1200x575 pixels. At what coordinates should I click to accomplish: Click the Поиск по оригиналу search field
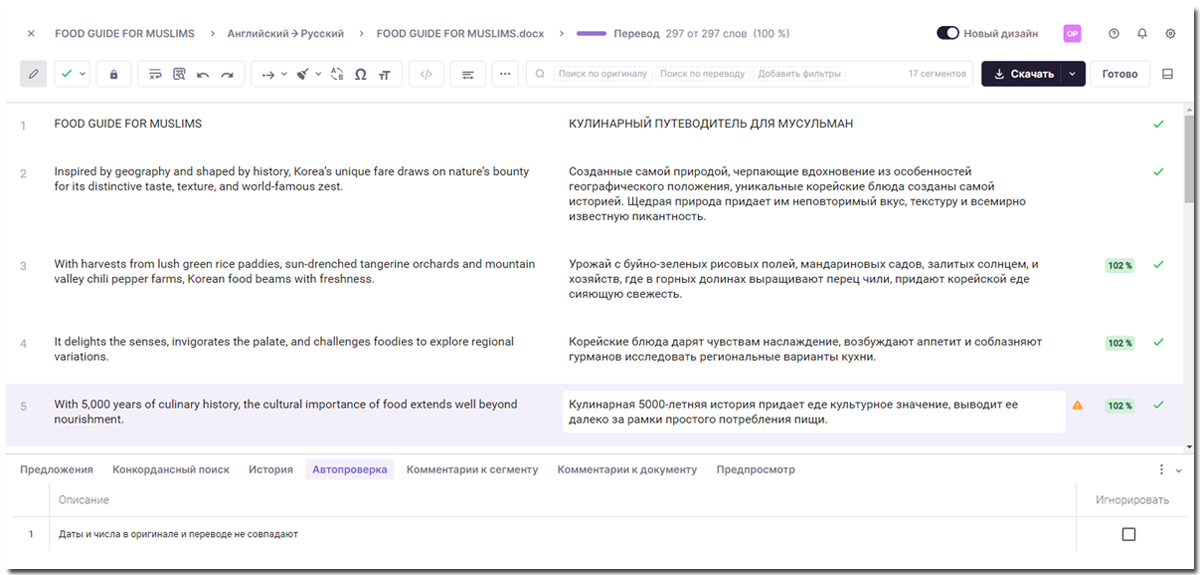point(602,74)
